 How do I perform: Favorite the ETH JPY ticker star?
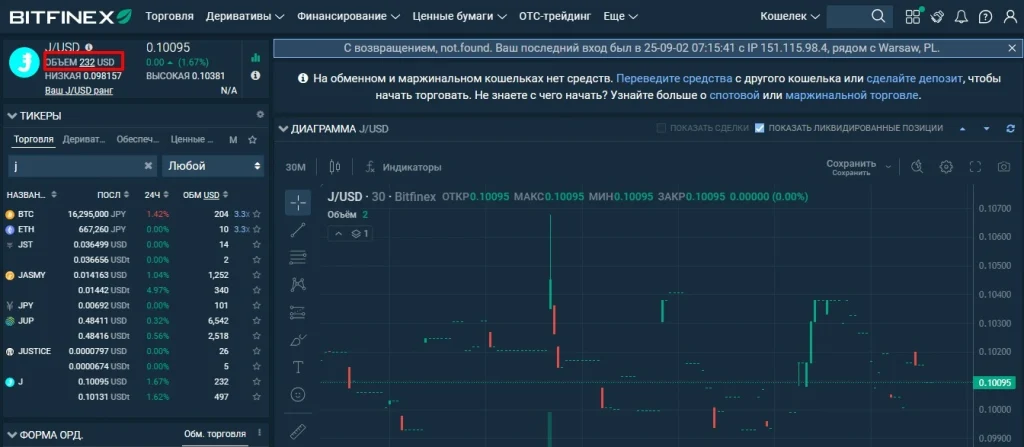coord(257,229)
